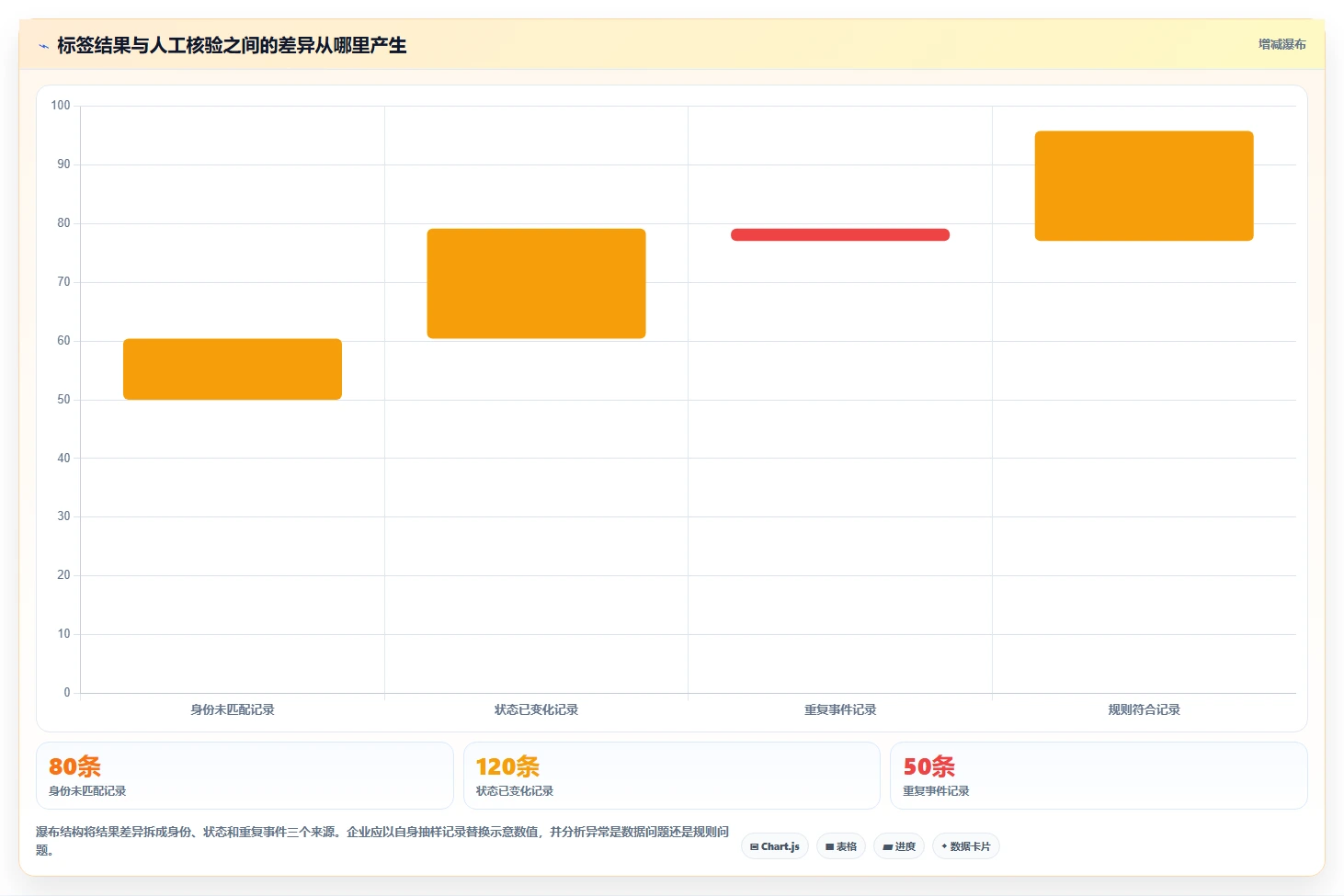Click the Chart.js chip

pos(775,846)
